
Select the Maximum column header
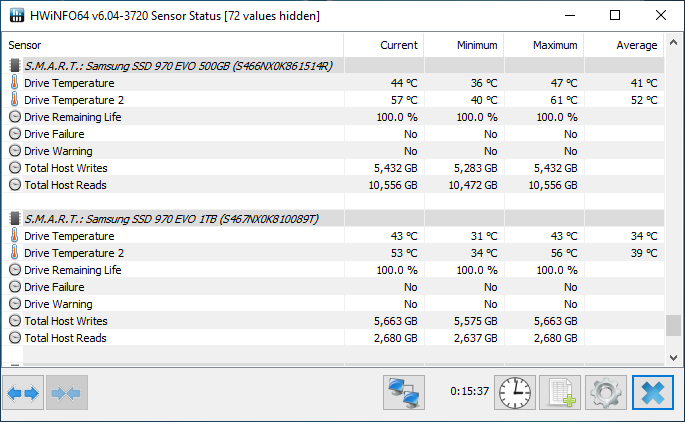543,45
